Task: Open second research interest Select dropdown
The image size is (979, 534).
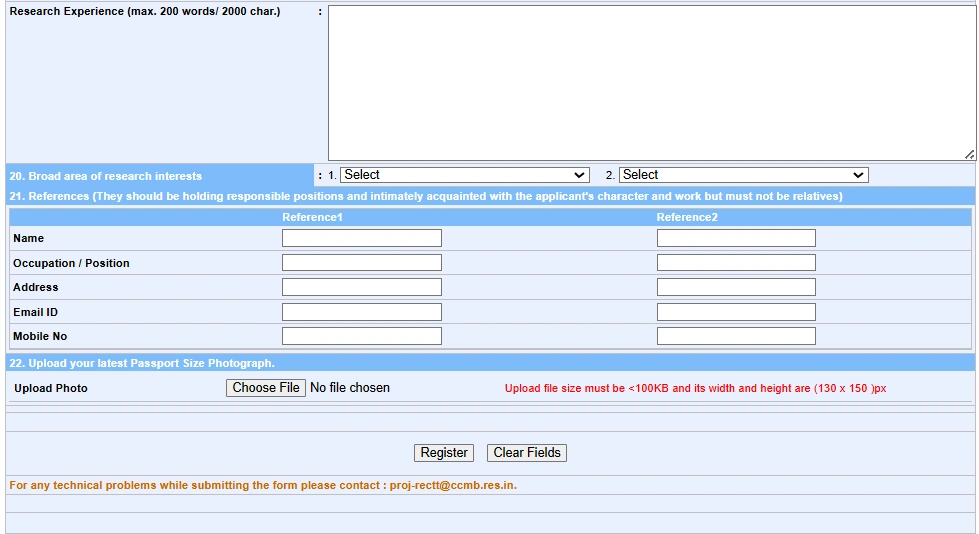Action: tap(743, 175)
